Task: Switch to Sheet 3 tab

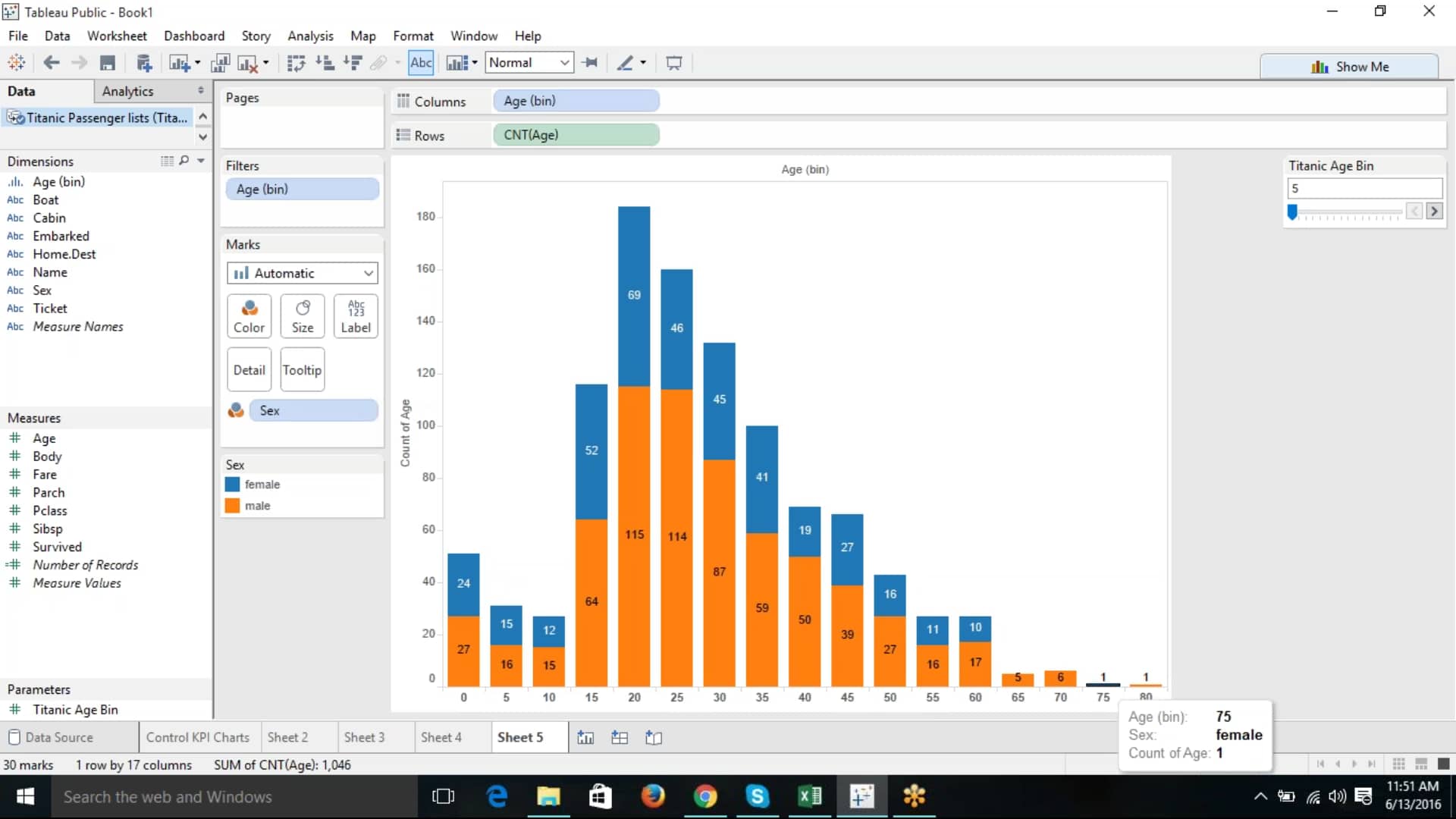Action: point(364,737)
